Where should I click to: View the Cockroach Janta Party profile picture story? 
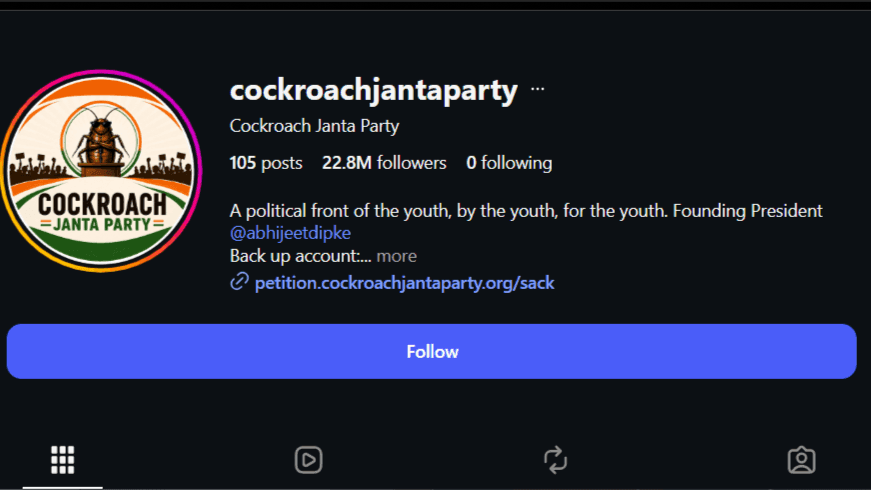pos(101,171)
